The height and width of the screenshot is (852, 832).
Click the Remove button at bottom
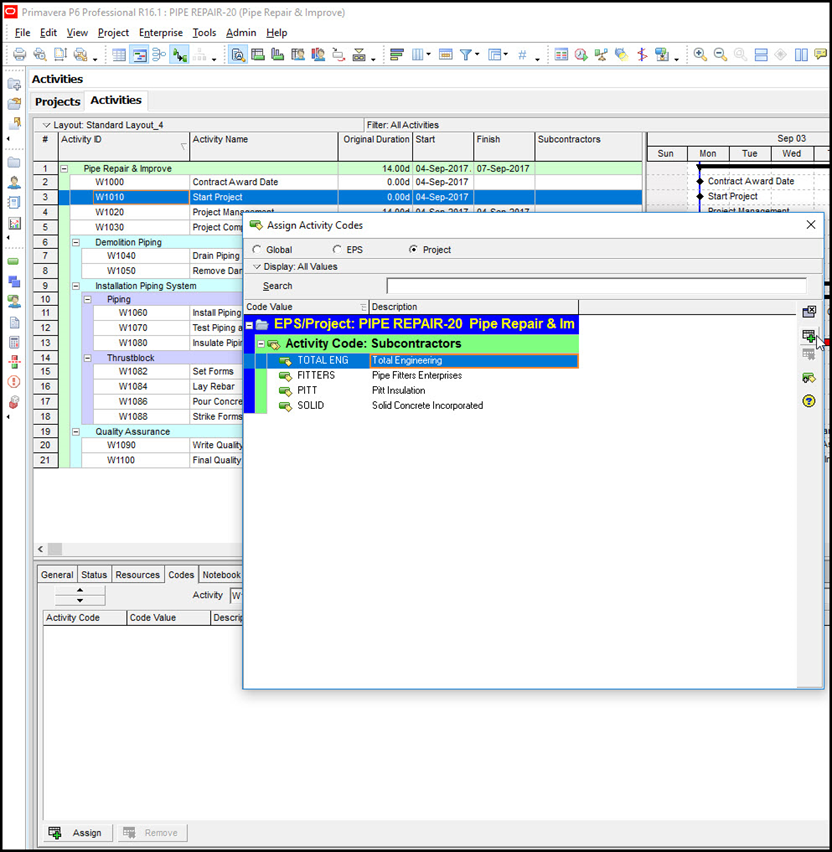(x=152, y=832)
